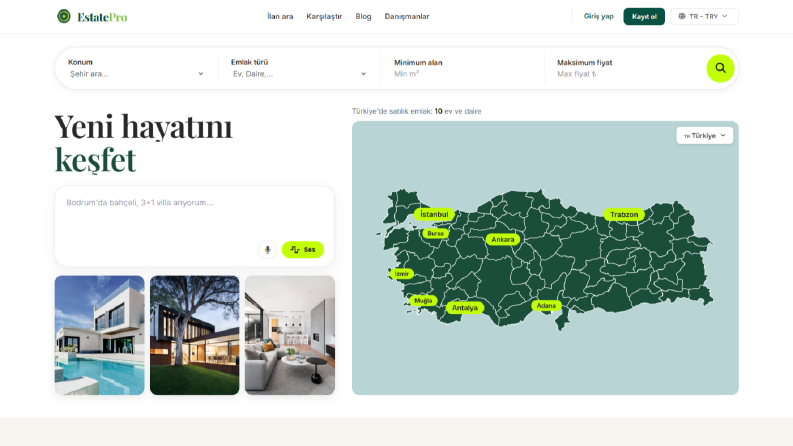The image size is (793, 446).
Task: Select the Bursa map marker
Action: pyautogui.click(x=435, y=234)
